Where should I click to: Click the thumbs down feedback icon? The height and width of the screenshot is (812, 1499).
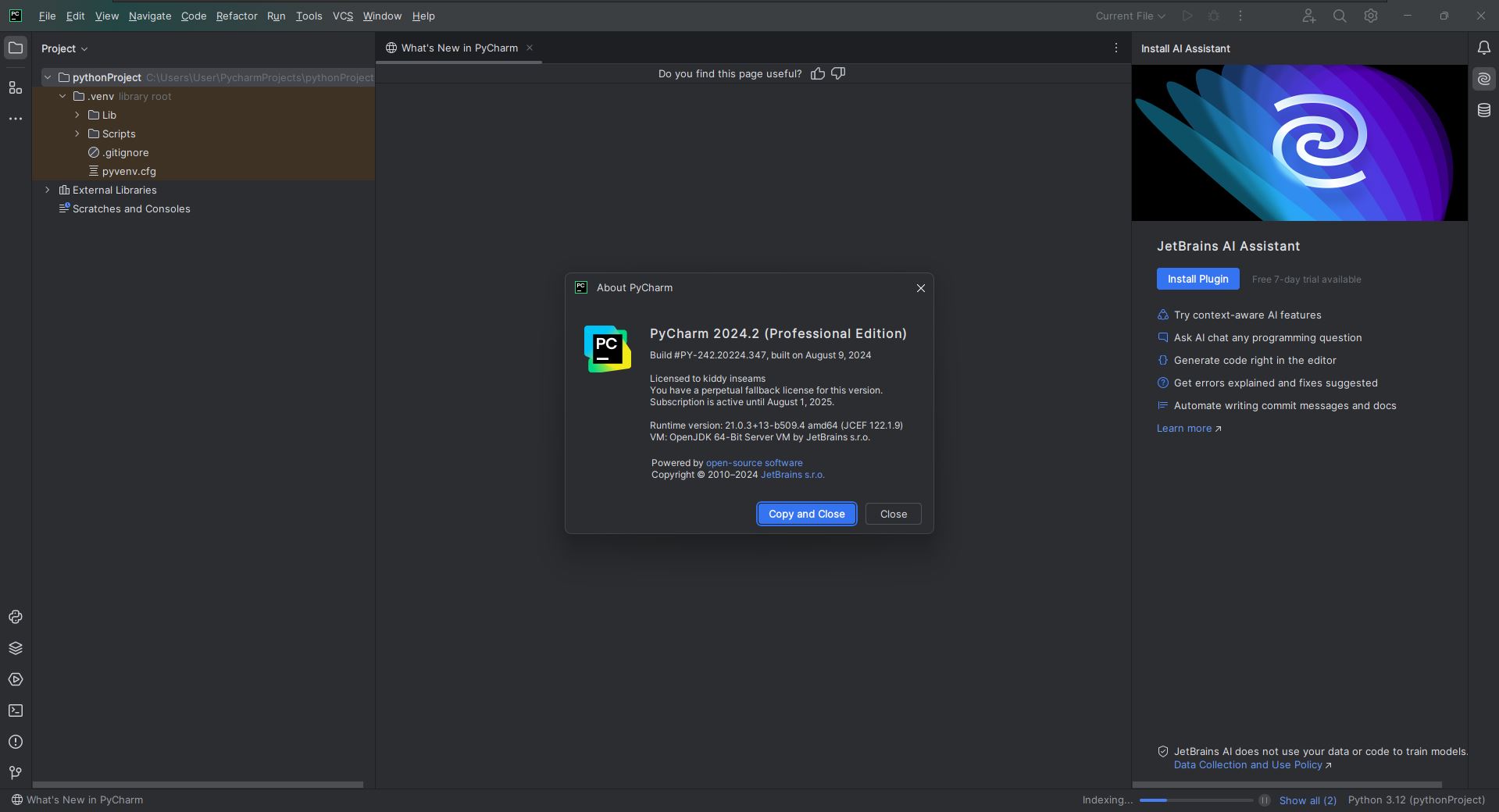[838, 73]
